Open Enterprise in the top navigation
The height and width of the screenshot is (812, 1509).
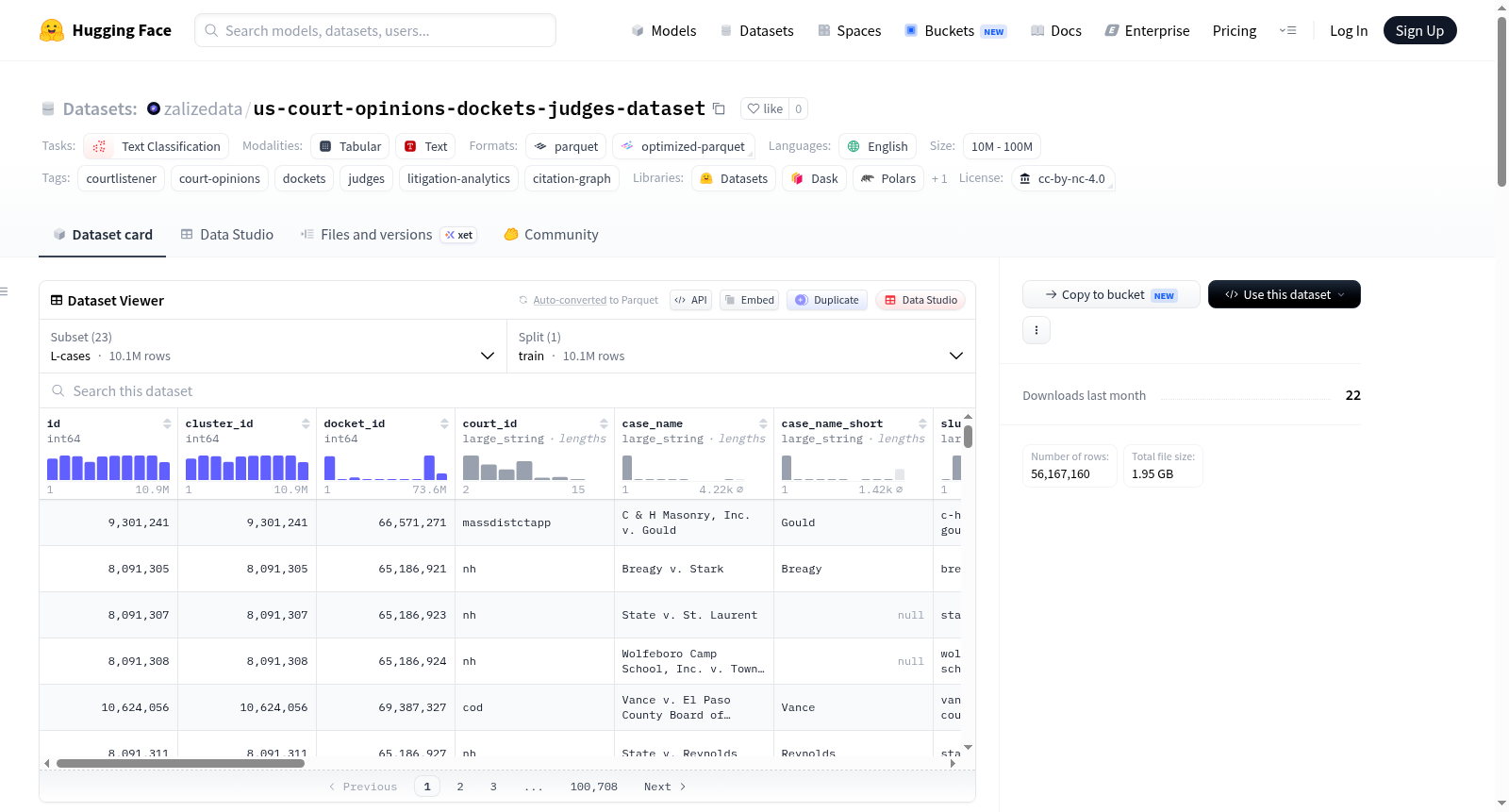point(1147,30)
